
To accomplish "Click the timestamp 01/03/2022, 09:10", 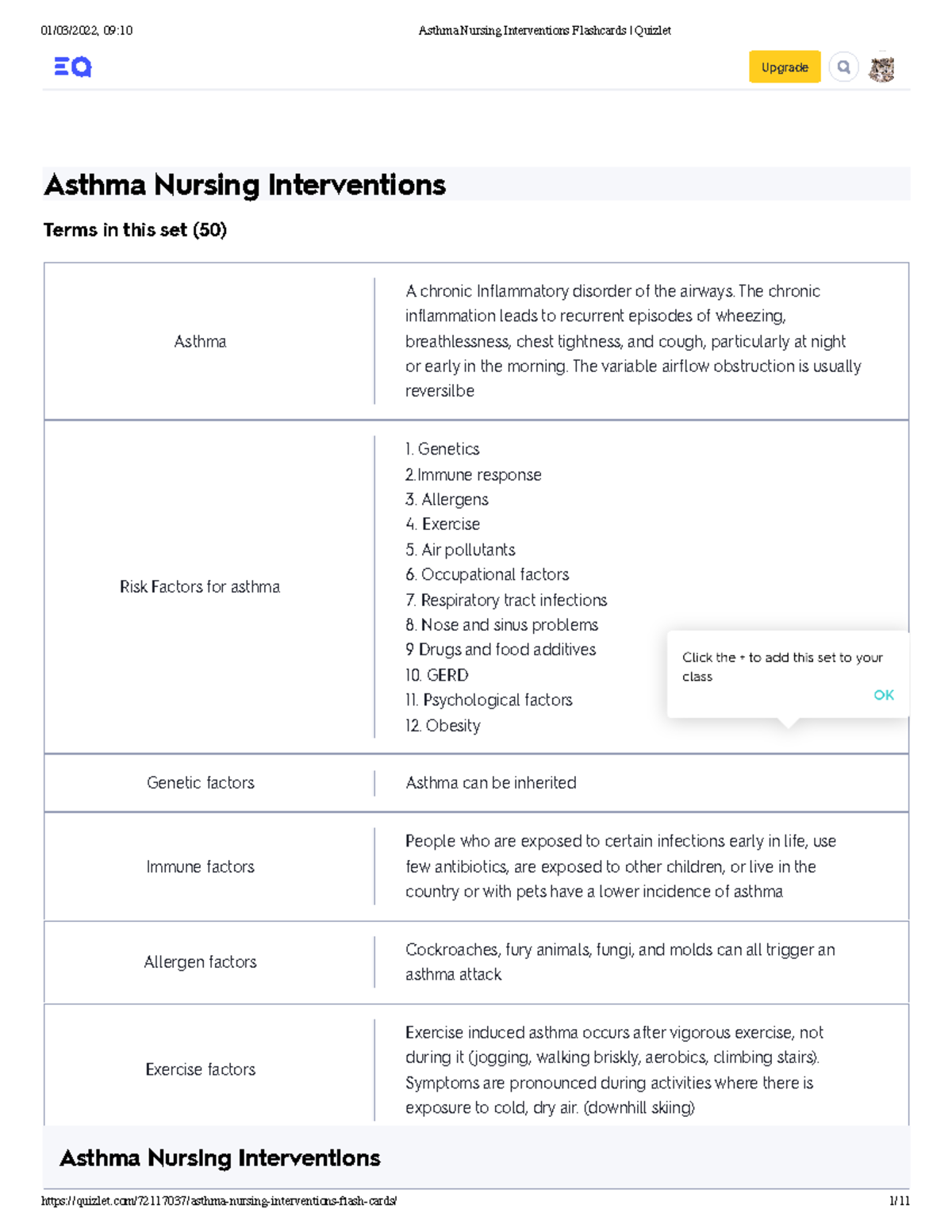I will click(x=87, y=30).
